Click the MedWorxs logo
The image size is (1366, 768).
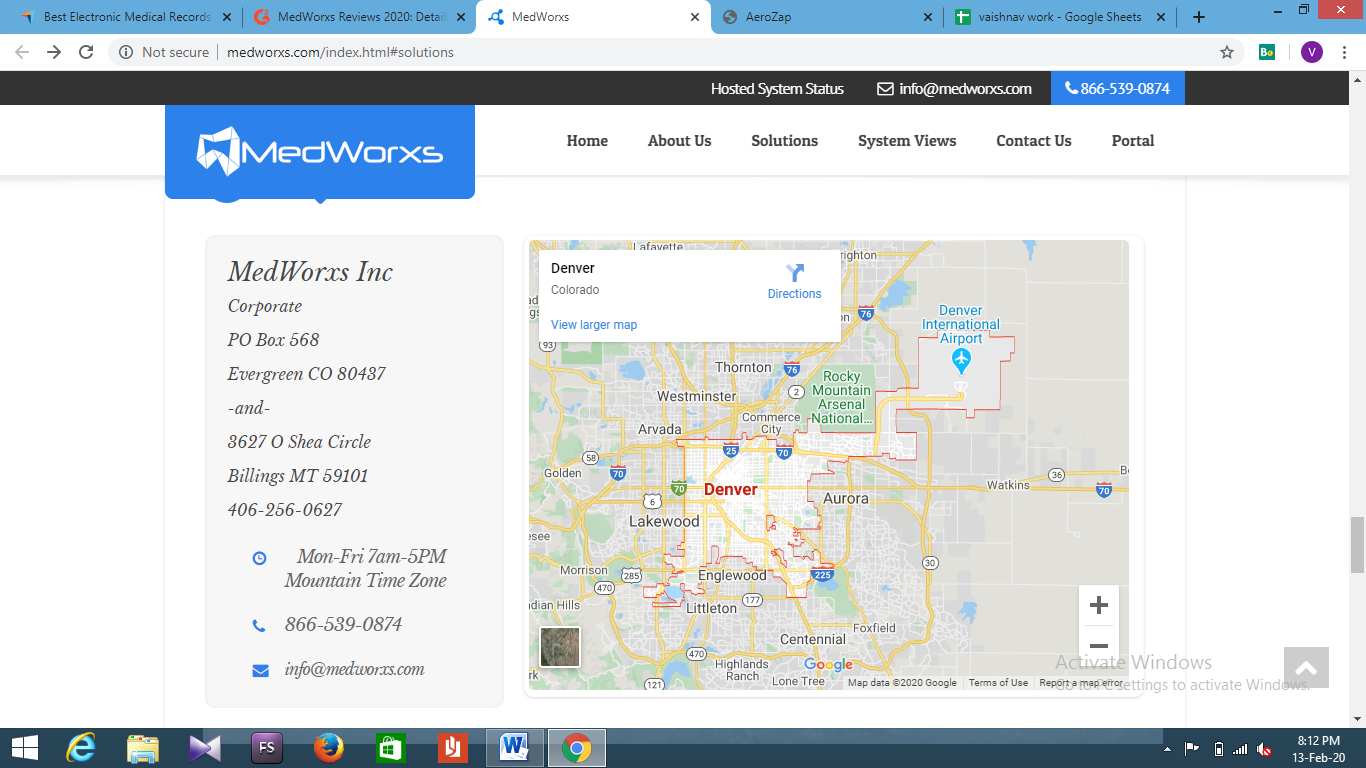(320, 152)
